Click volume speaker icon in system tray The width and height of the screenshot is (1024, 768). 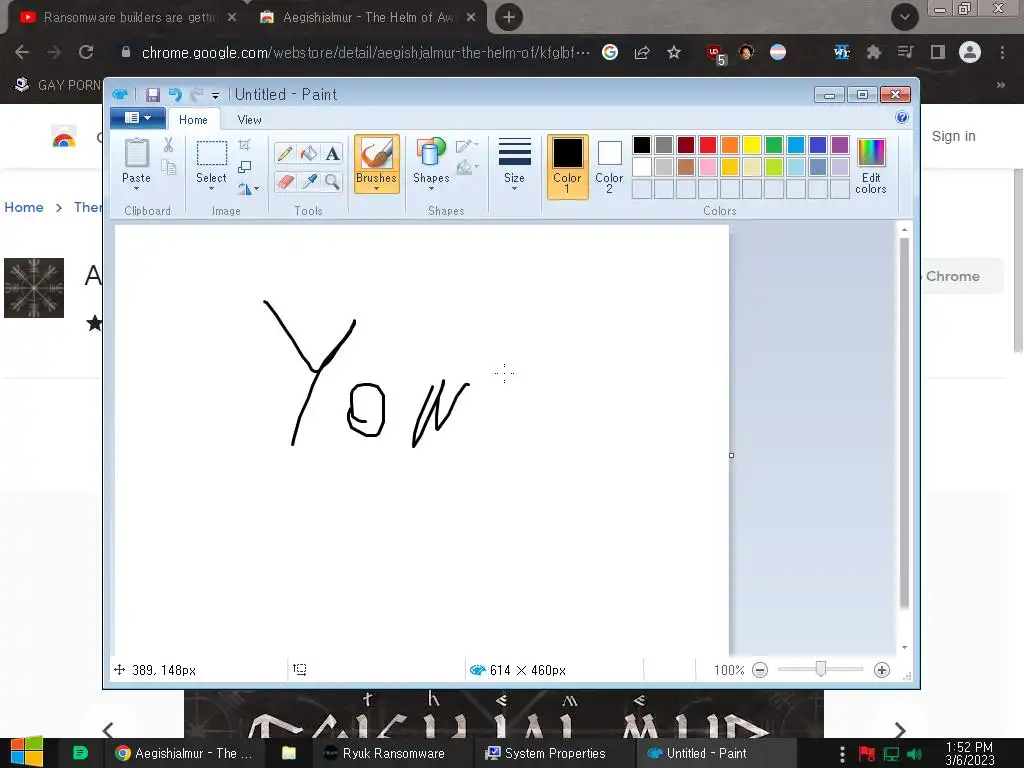(x=914, y=754)
